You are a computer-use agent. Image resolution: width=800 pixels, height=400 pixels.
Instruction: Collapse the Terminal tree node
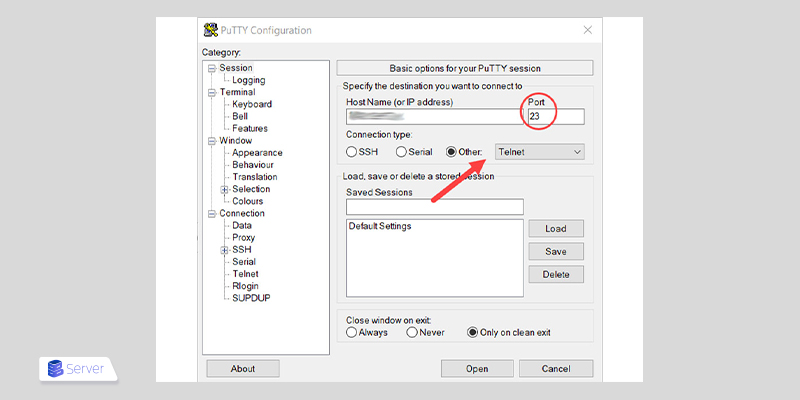pos(212,93)
